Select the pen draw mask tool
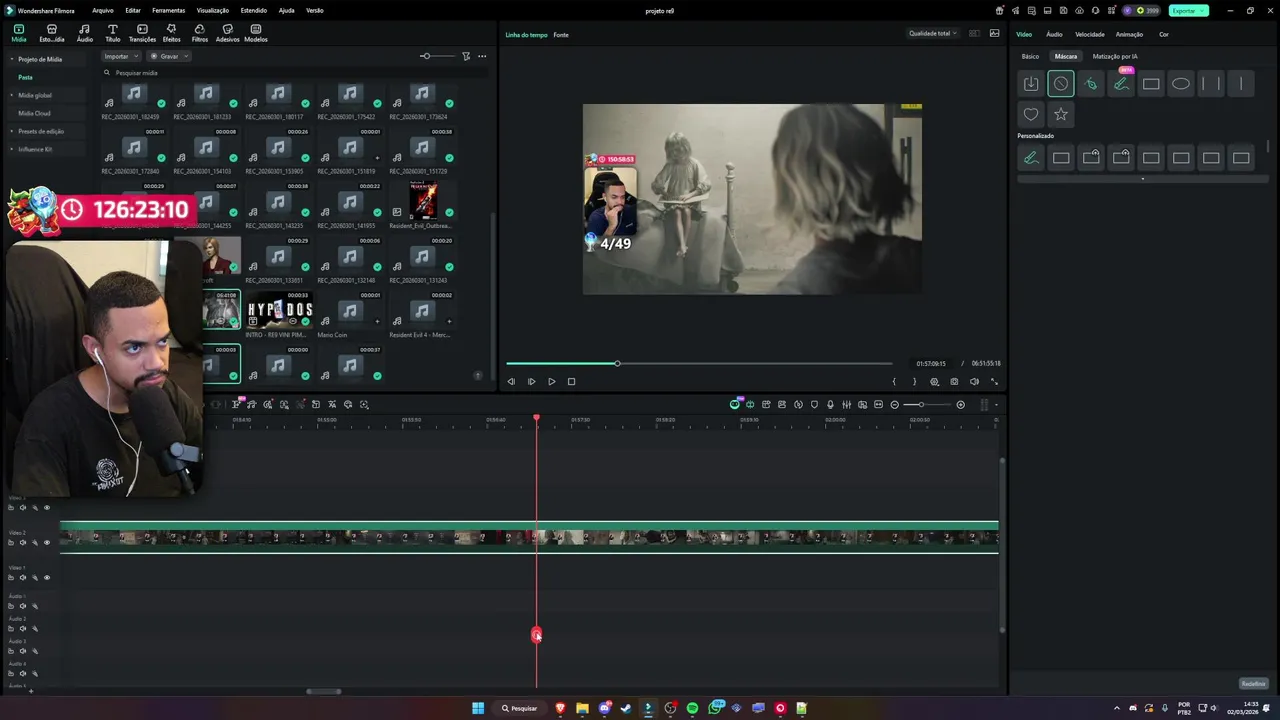The height and width of the screenshot is (720, 1280). pos(1091,84)
